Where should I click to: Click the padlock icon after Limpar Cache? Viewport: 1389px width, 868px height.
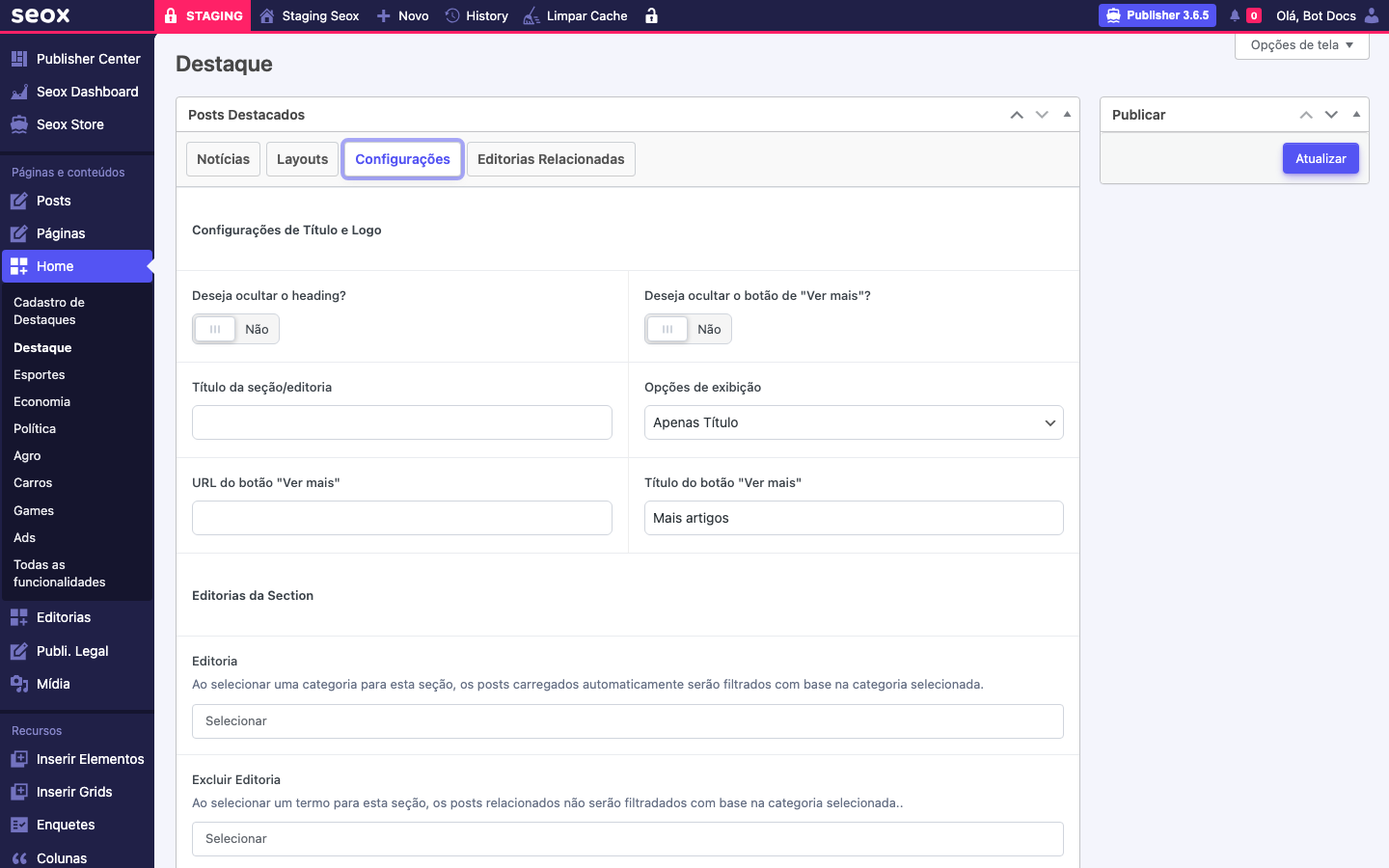651,15
